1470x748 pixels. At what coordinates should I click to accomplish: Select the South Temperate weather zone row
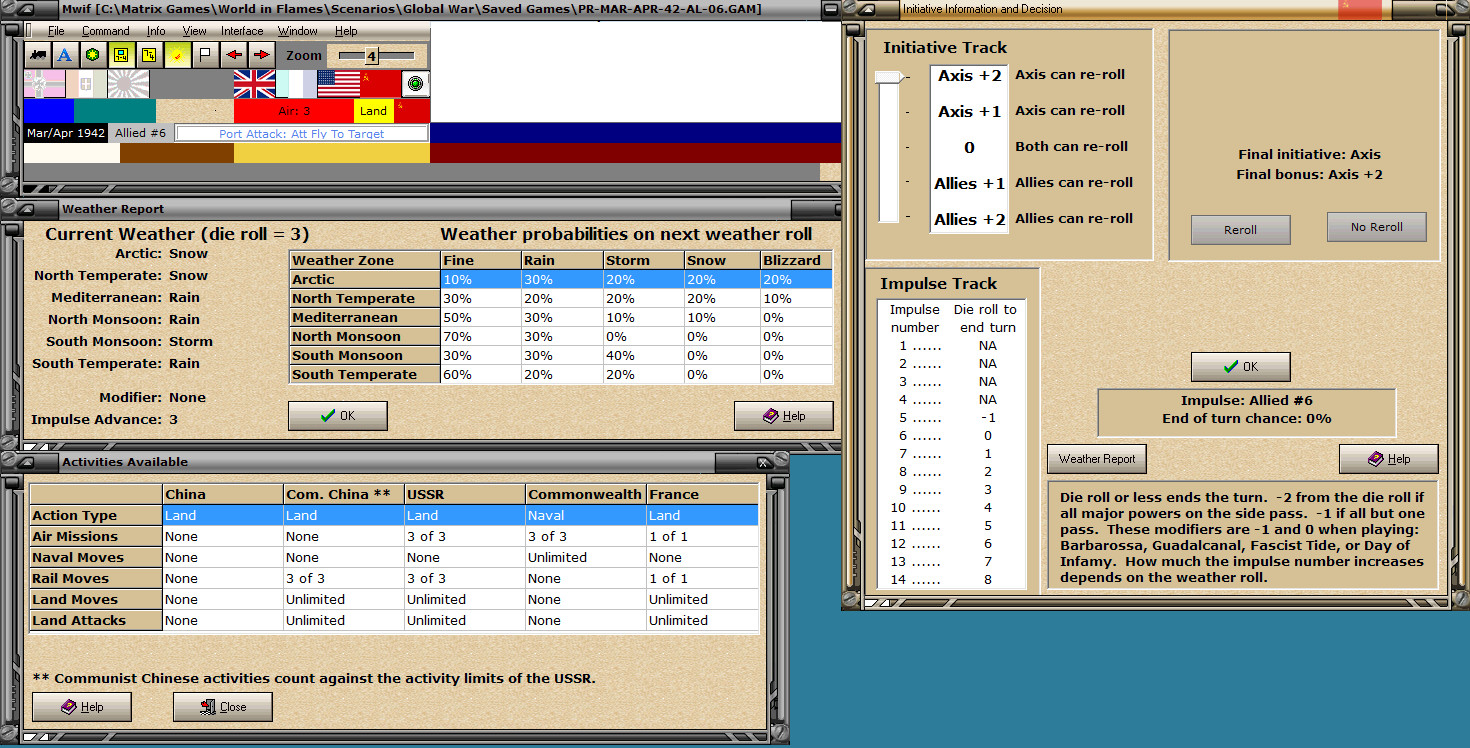point(561,374)
